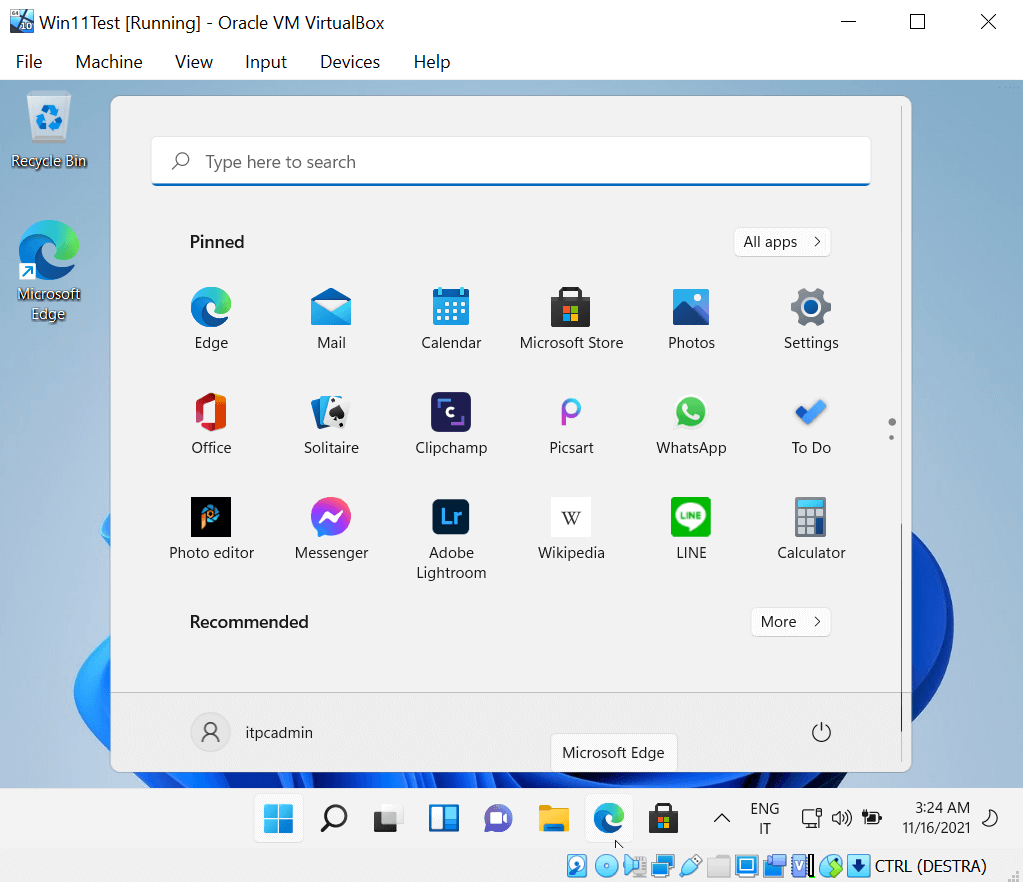Expand All apps list
This screenshot has width=1023, height=882.
(x=782, y=242)
